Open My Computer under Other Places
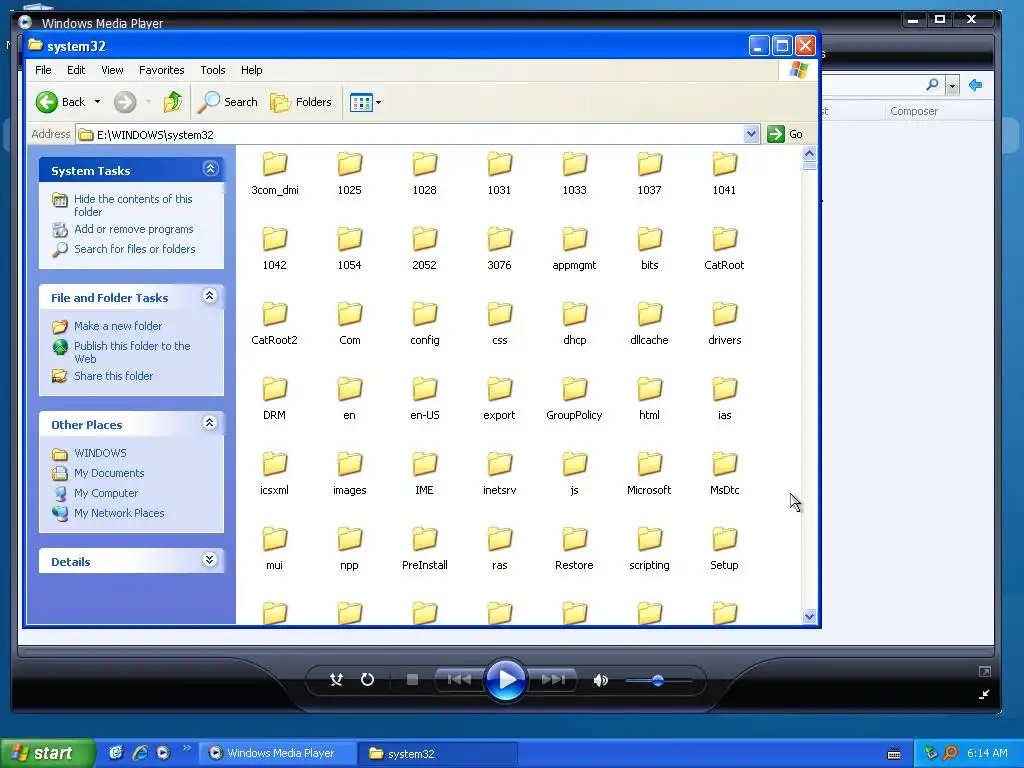The height and width of the screenshot is (768, 1024). click(x=106, y=493)
